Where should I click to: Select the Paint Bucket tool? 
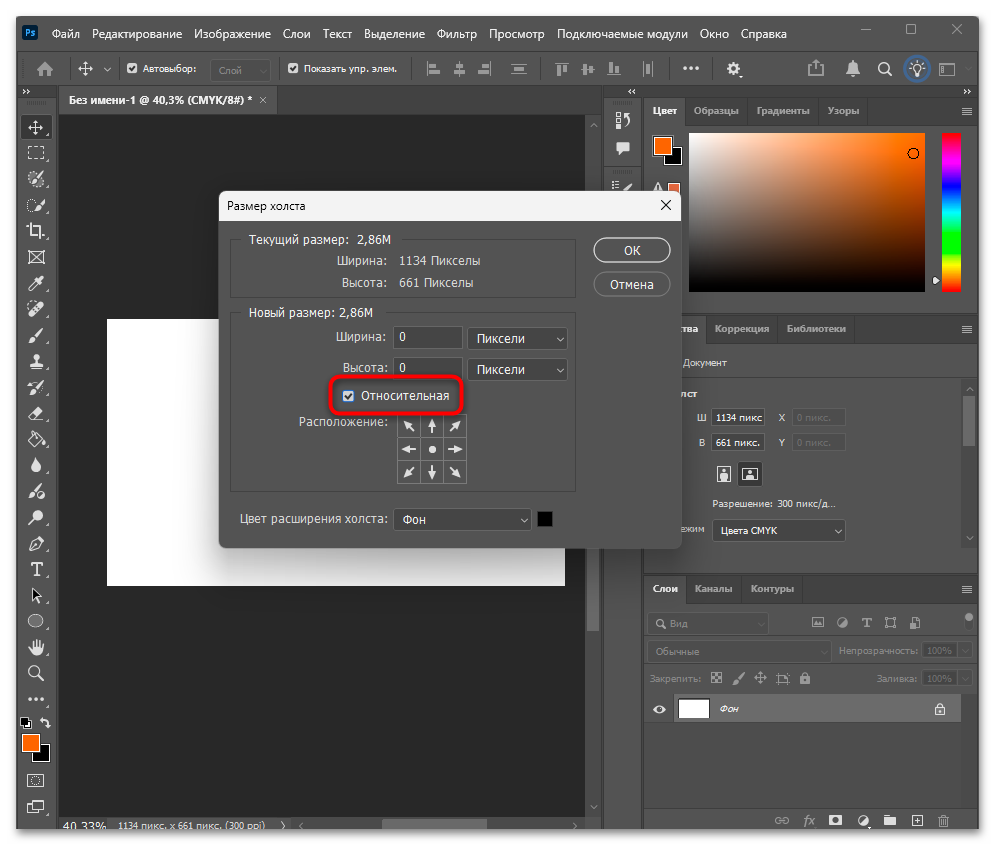pos(36,439)
